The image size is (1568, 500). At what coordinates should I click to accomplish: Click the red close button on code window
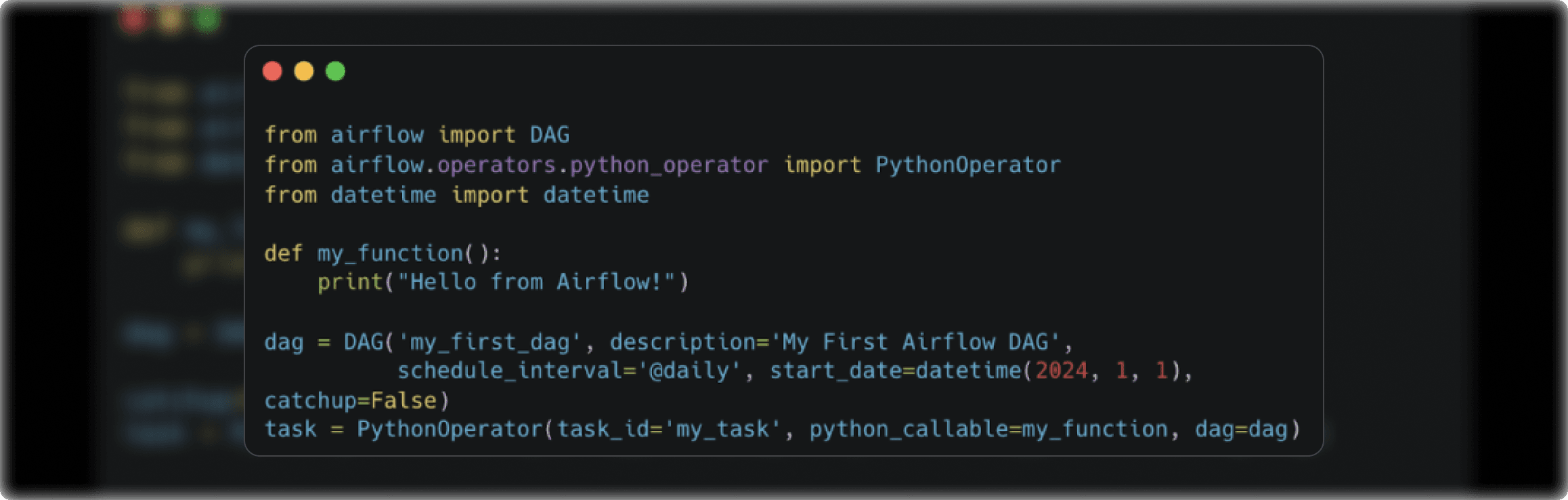click(272, 71)
